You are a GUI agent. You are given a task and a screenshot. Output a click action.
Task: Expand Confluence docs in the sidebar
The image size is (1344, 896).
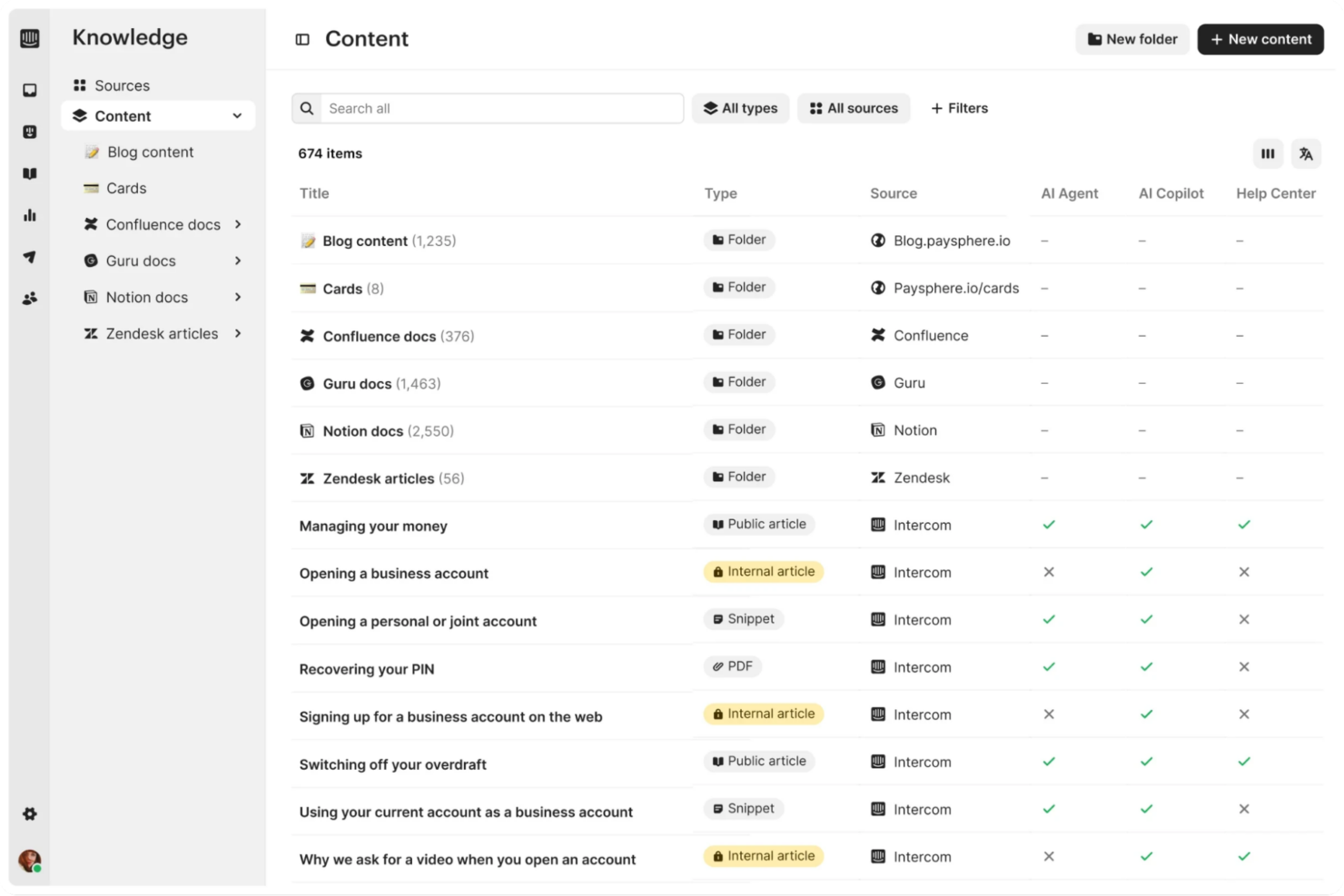click(x=238, y=224)
